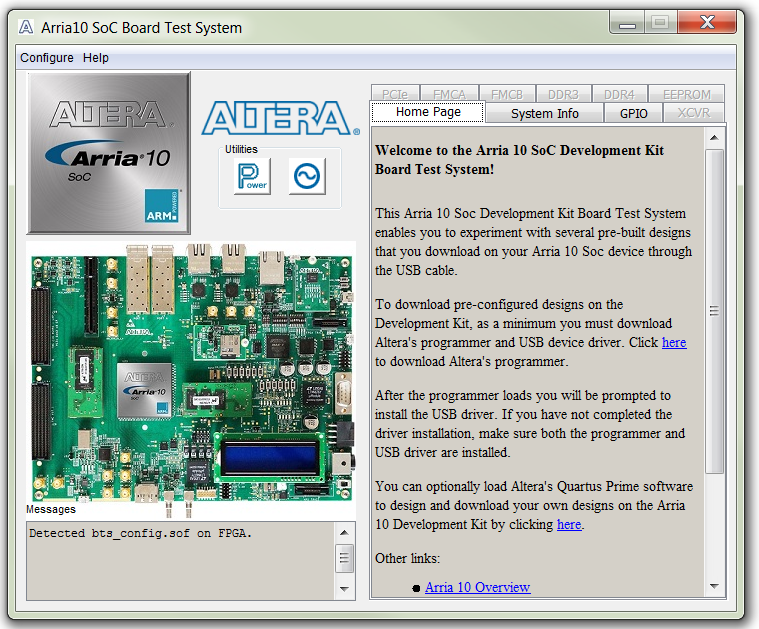The image size is (759, 629).
Task: Click the Messages box scroll down arrow
Action: (344, 589)
